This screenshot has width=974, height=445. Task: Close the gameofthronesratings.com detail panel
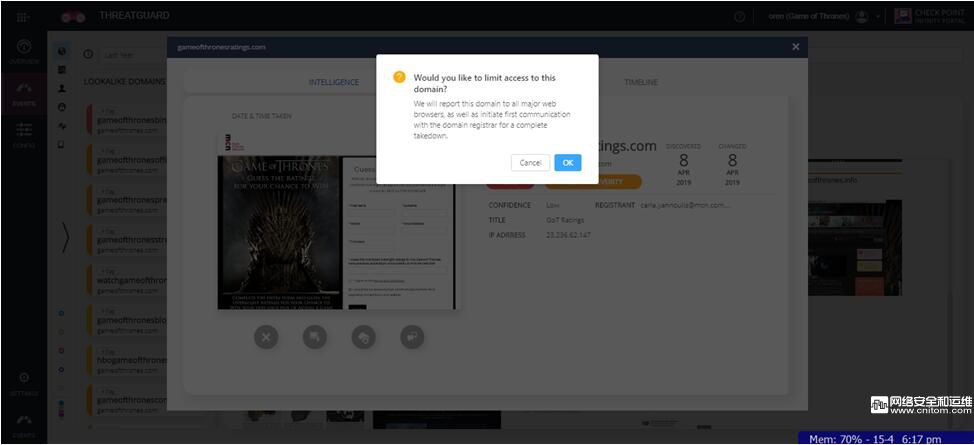point(796,47)
